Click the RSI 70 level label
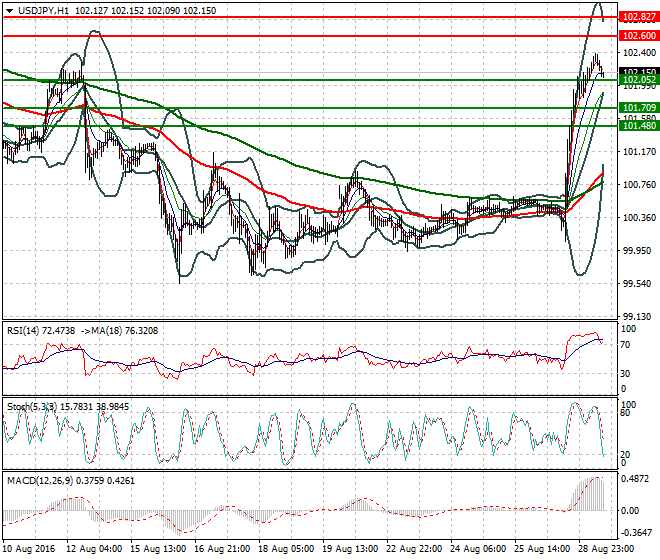The width and height of the screenshot is (660, 560). 626,345
